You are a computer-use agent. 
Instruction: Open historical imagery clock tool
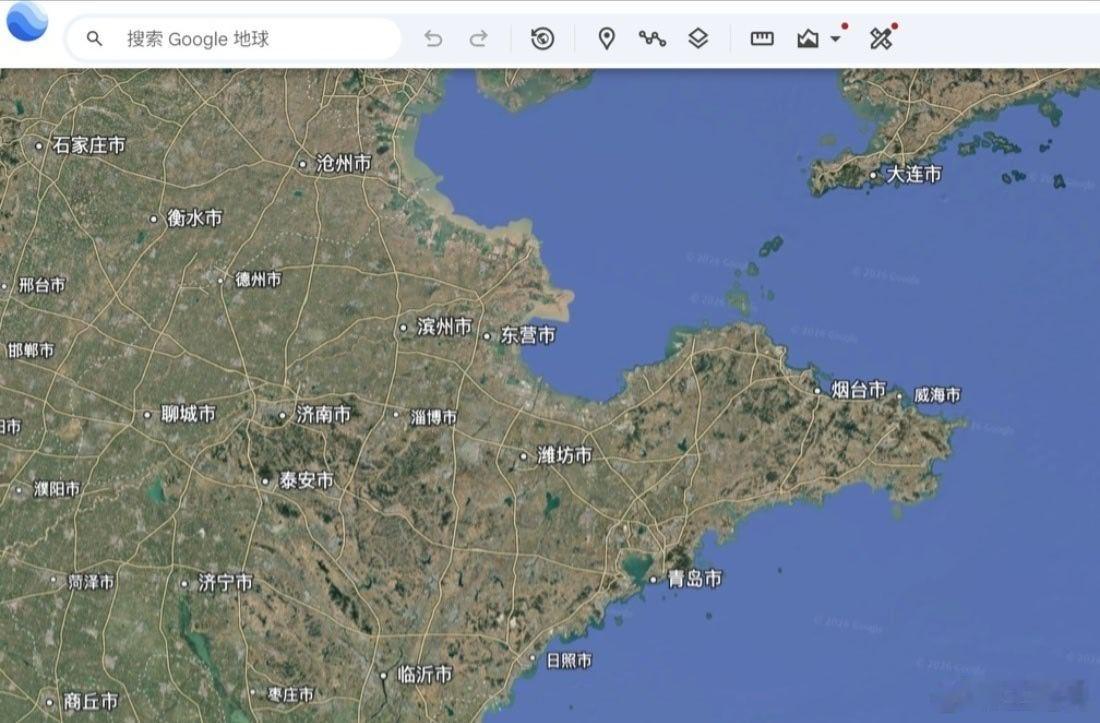pyautogui.click(x=542, y=39)
